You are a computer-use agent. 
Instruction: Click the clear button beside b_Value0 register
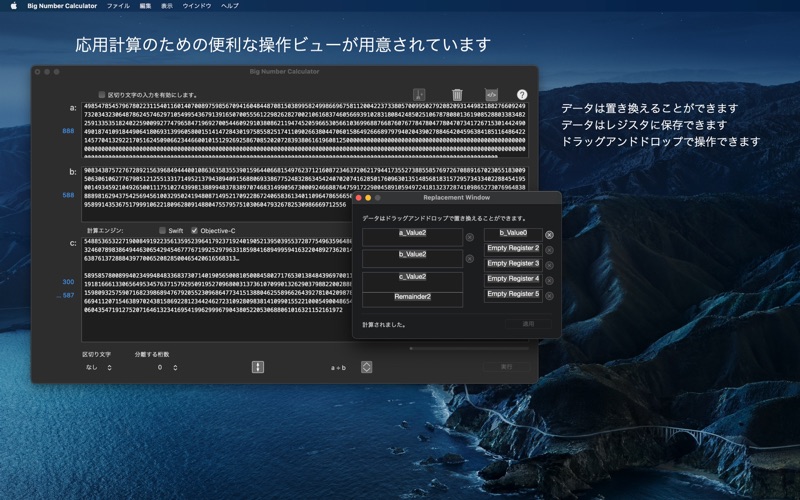549,235
